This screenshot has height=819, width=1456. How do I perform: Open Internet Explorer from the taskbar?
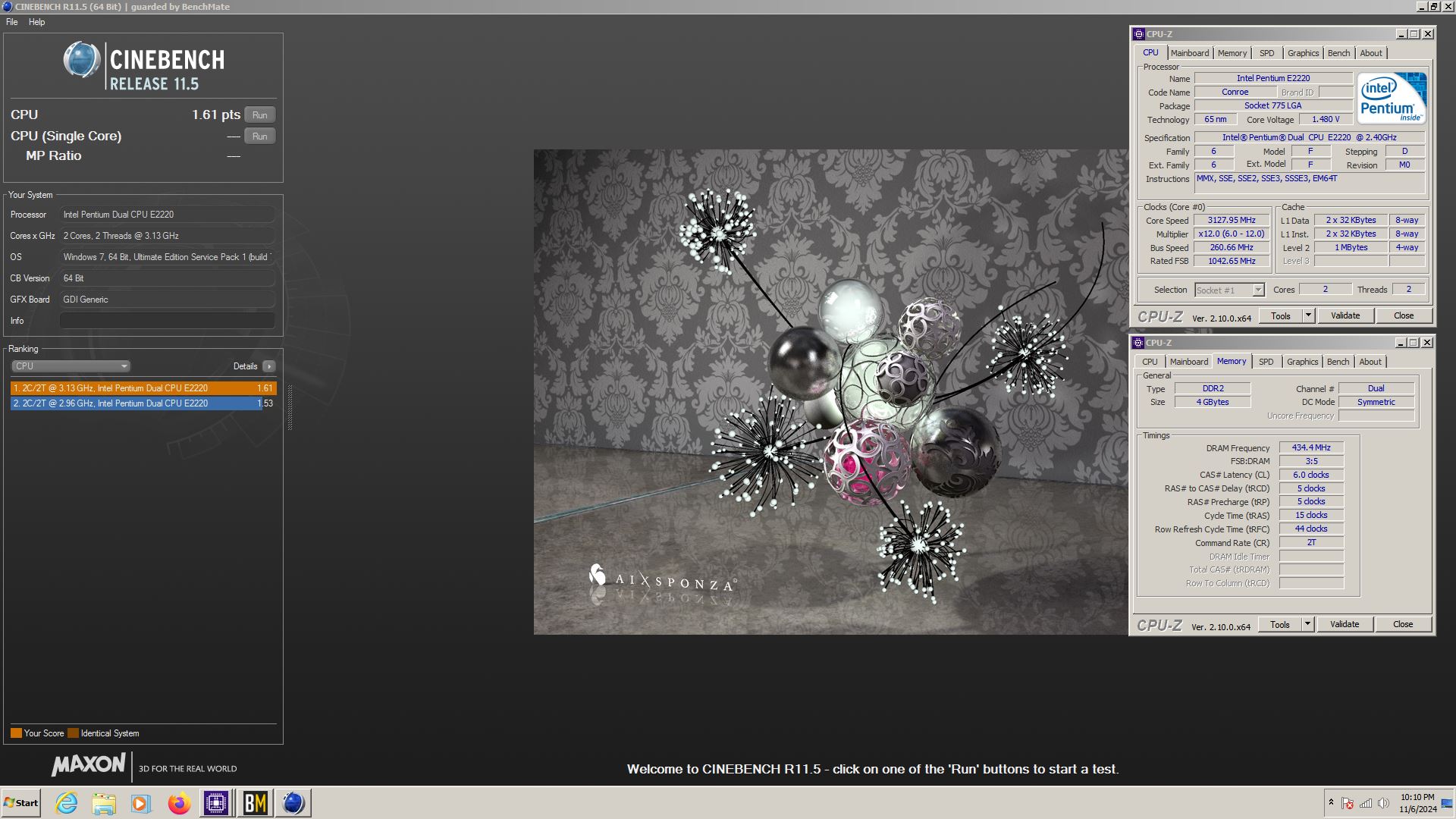67,803
